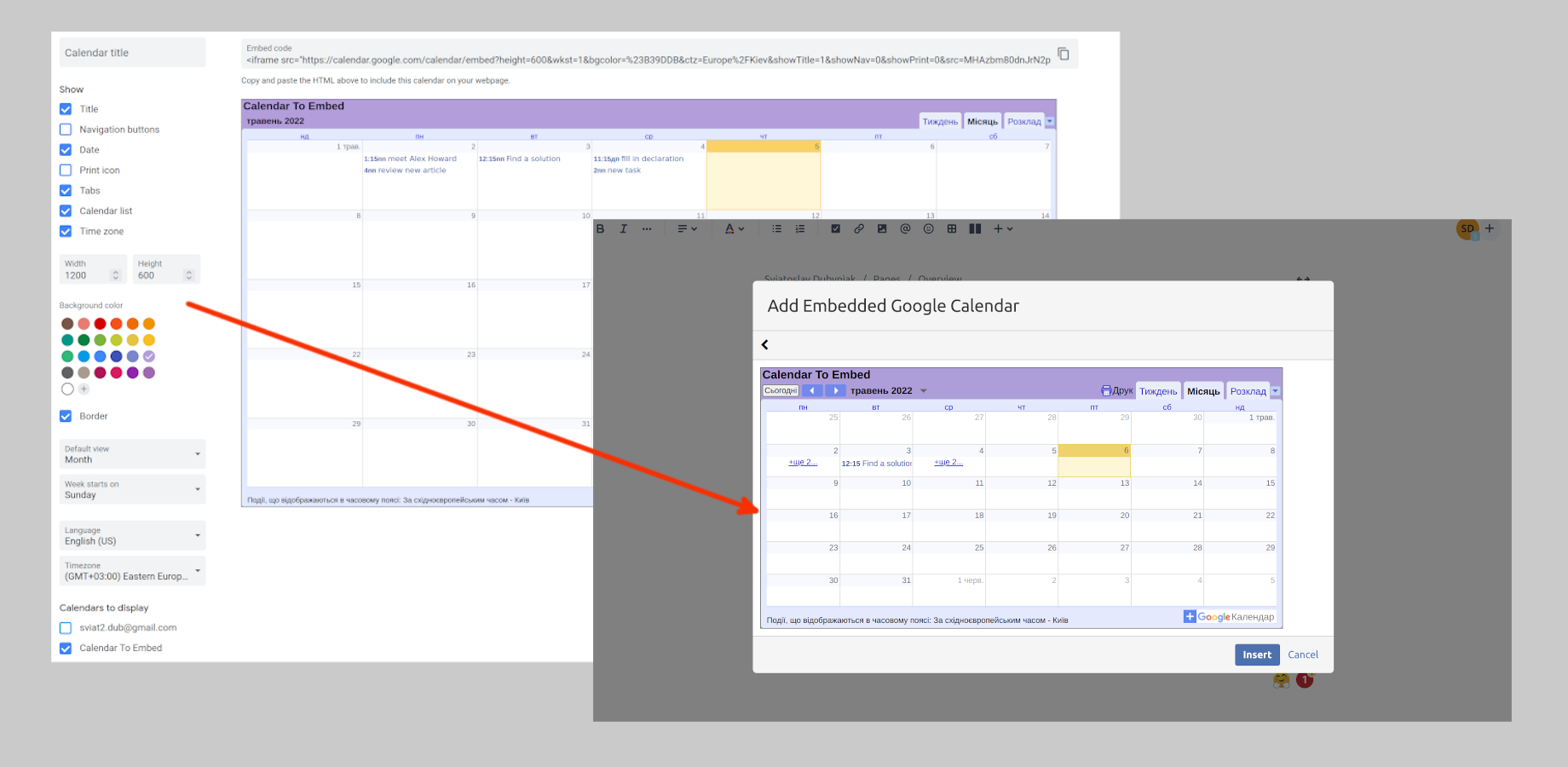The height and width of the screenshot is (767, 1568).
Task: Toggle bold formatting in the editor toolbar
Action: (x=600, y=228)
